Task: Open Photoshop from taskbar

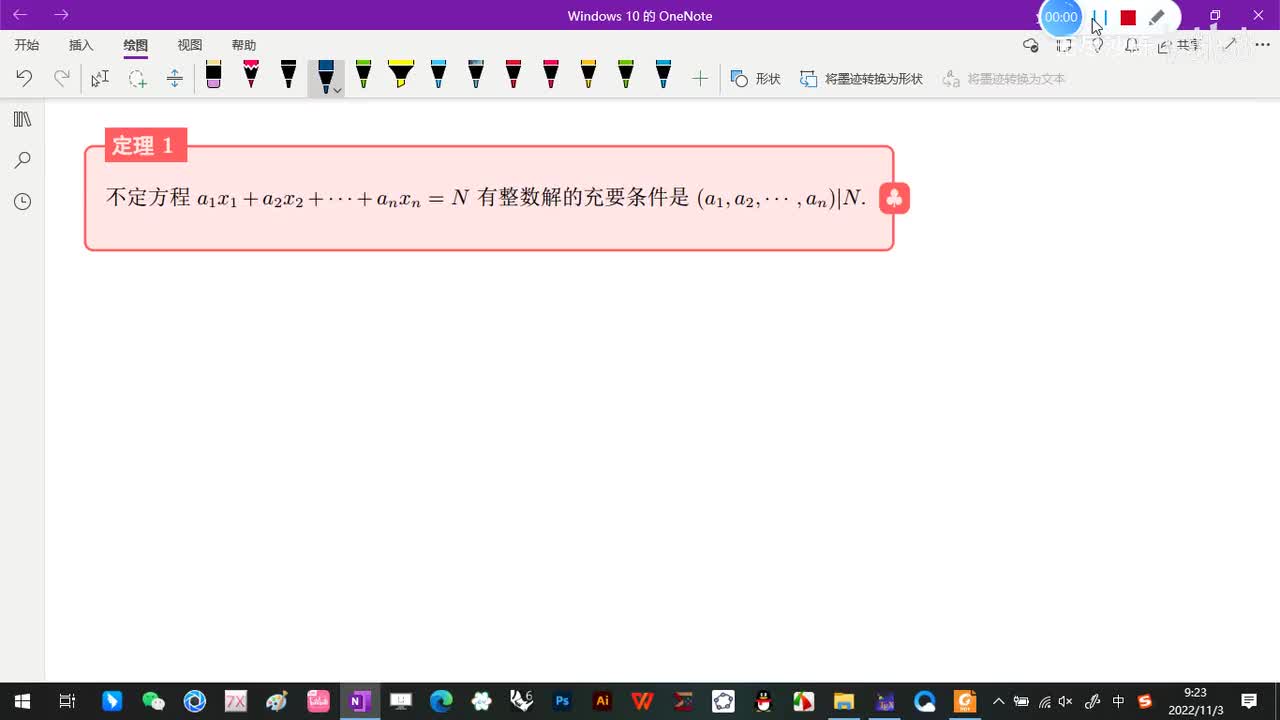Action: tap(562, 701)
